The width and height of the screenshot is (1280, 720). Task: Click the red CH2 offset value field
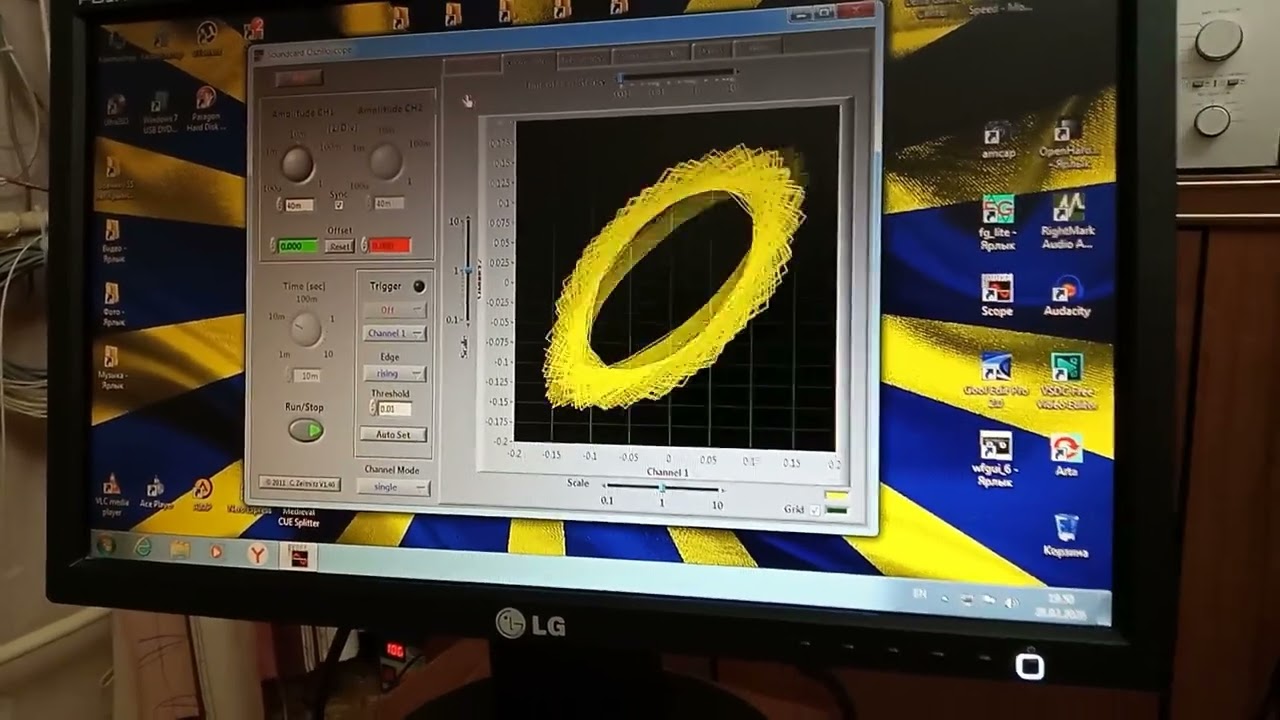(x=389, y=245)
